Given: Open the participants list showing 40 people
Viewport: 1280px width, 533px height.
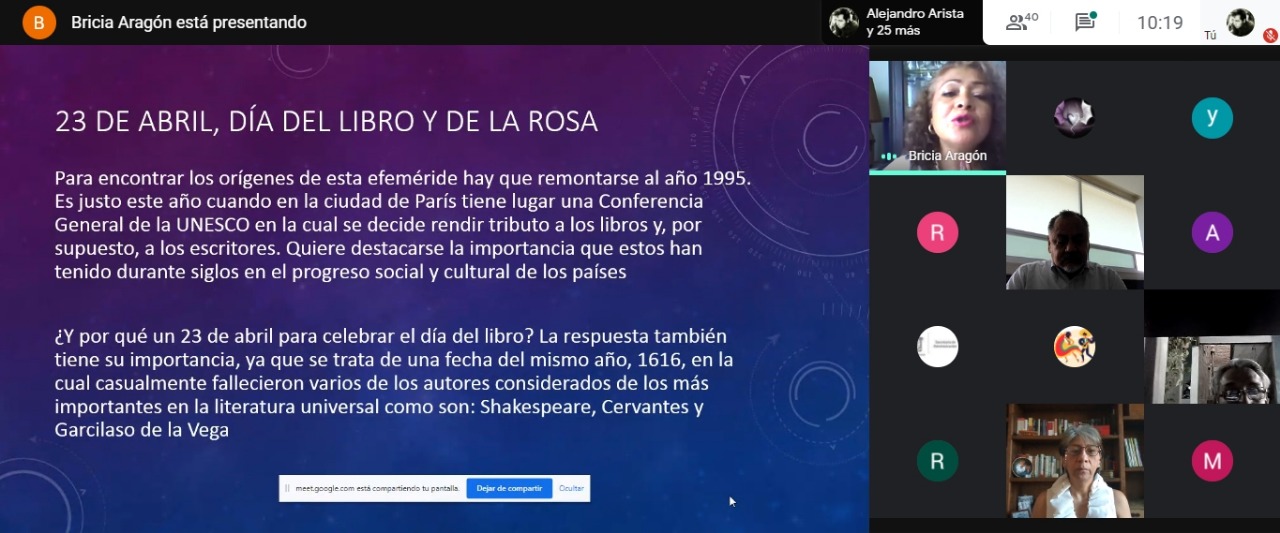Looking at the screenshot, I should 1021,22.
